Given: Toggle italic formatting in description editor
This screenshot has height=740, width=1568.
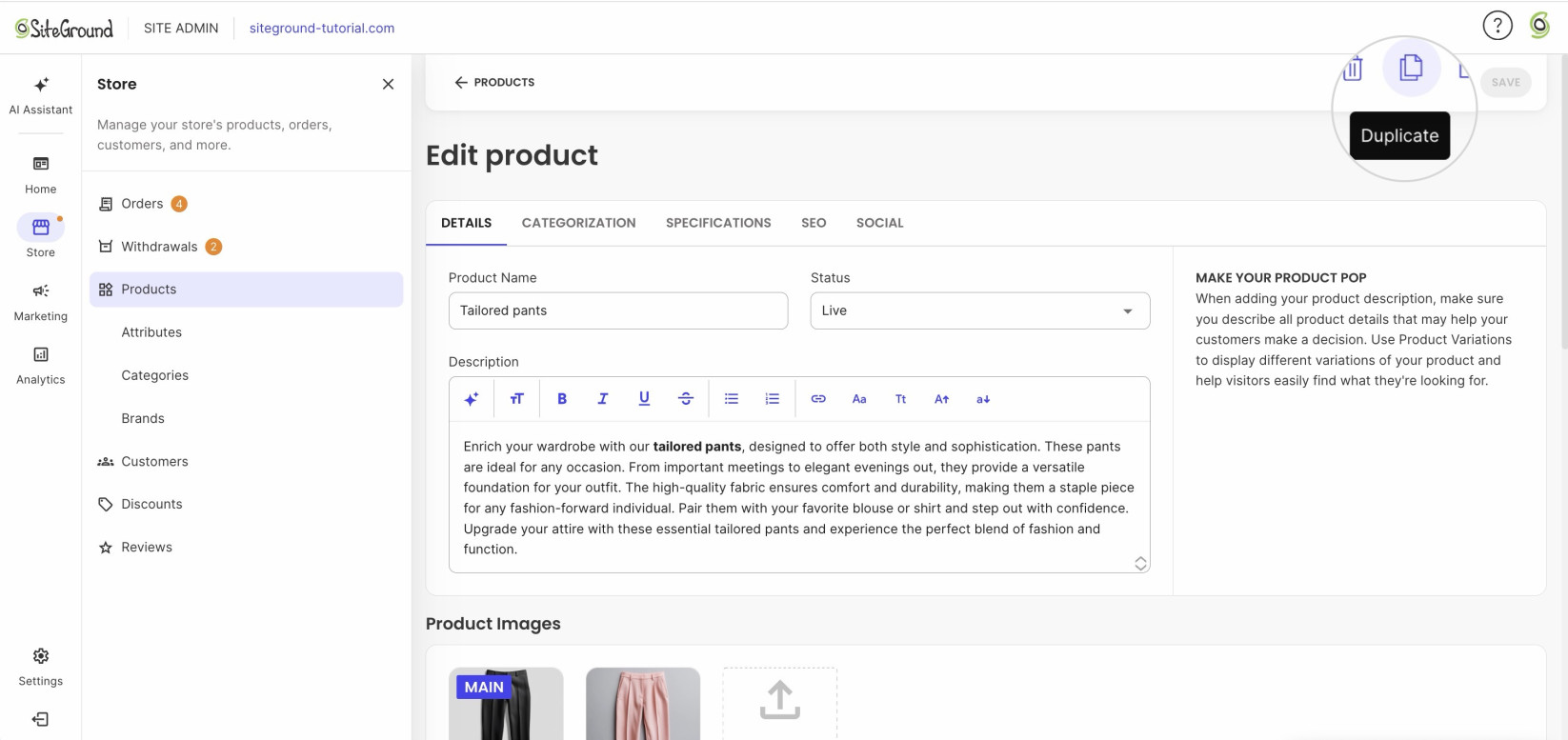Looking at the screenshot, I should 603,399.
